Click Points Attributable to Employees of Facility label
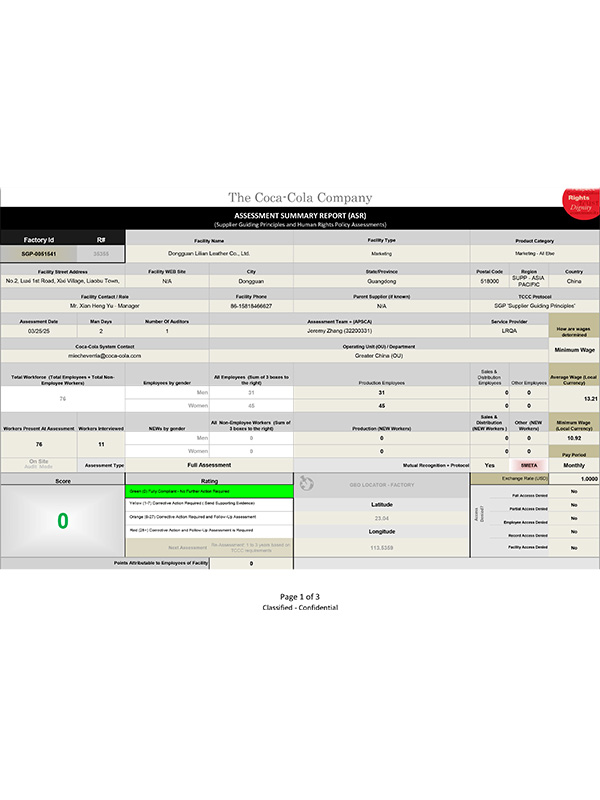The height and width of the screenshot is (800, 600). coord(161,563)
